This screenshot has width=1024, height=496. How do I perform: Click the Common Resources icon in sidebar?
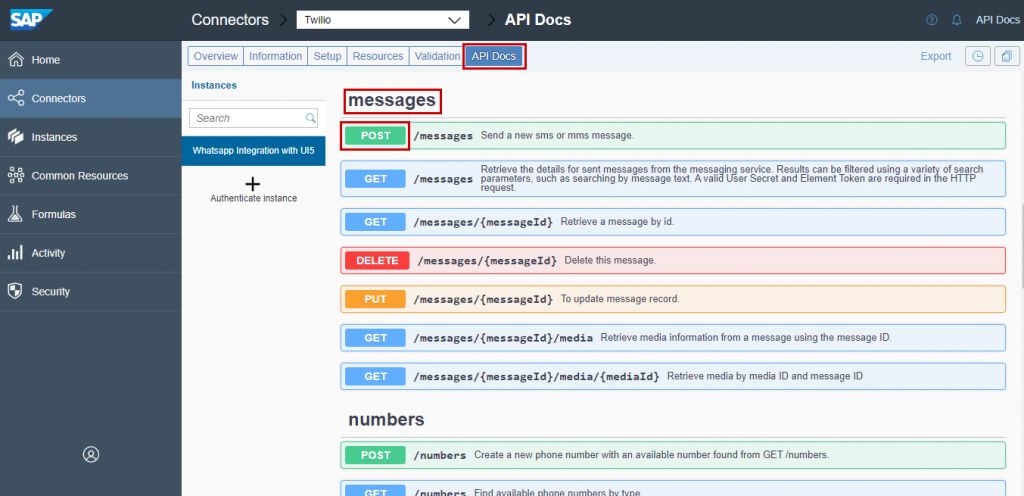(x=16, y=176)
